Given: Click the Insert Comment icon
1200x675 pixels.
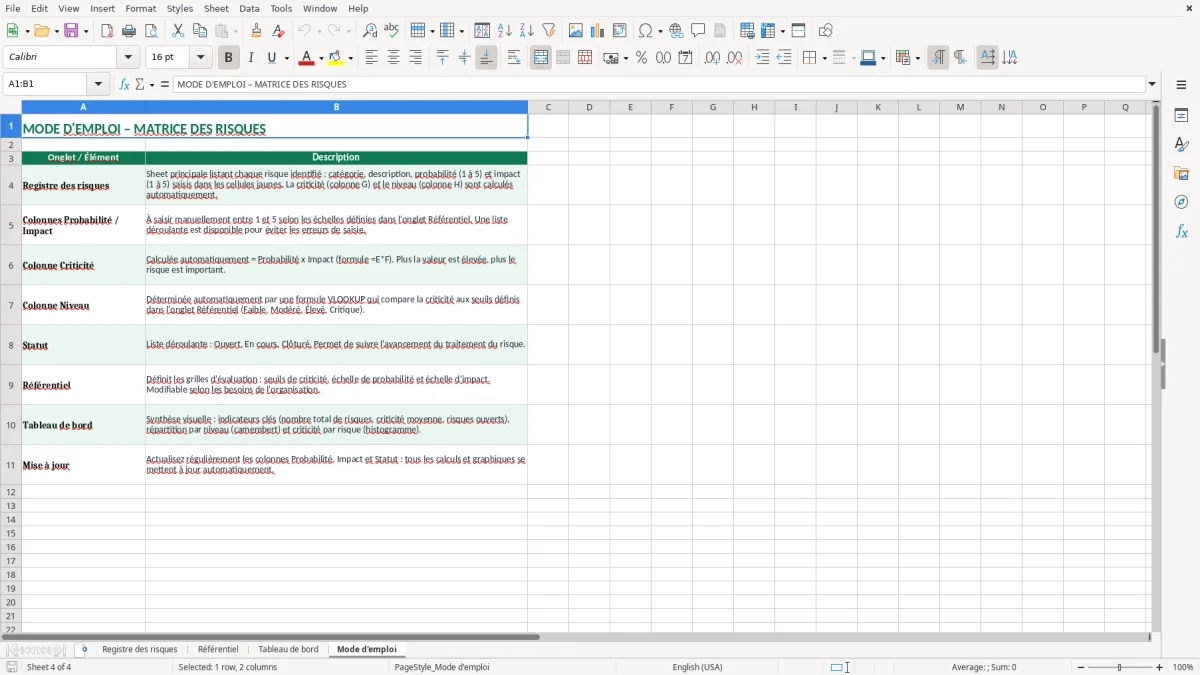Looking at the screenshot, I should (699, 31).
